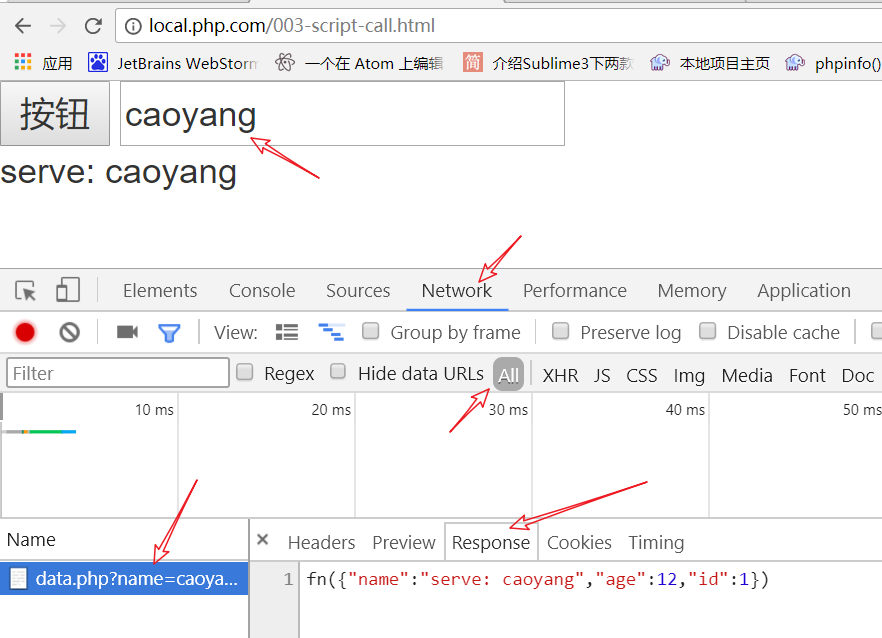
Task: Toggle the filter funnel icon
Action: 169,332
